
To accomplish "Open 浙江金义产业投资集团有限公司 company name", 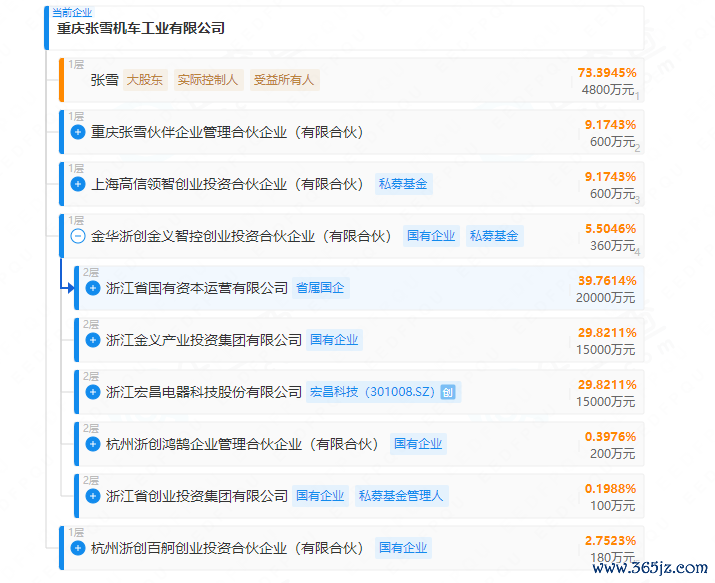I will pyautogui.click(x=204, y=340).
